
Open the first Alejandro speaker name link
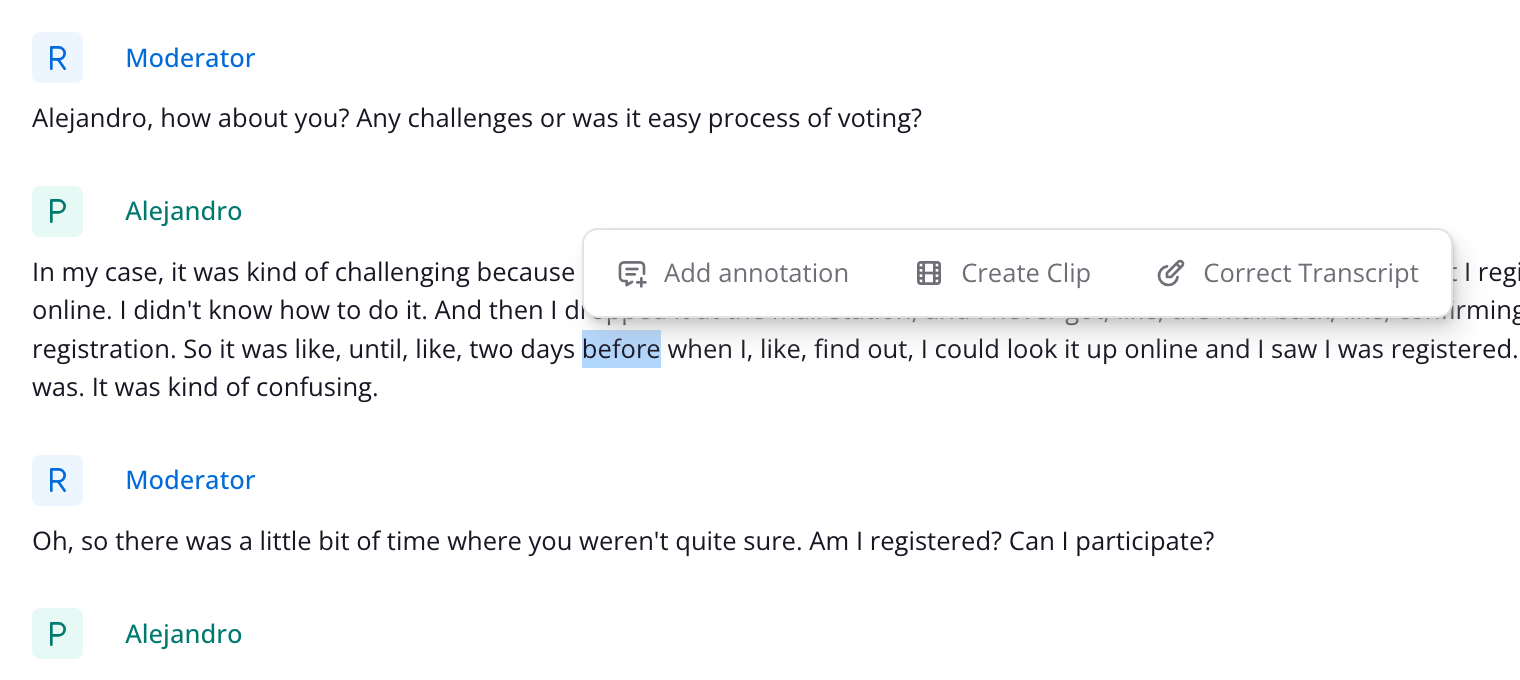click(x=184, y=211)
